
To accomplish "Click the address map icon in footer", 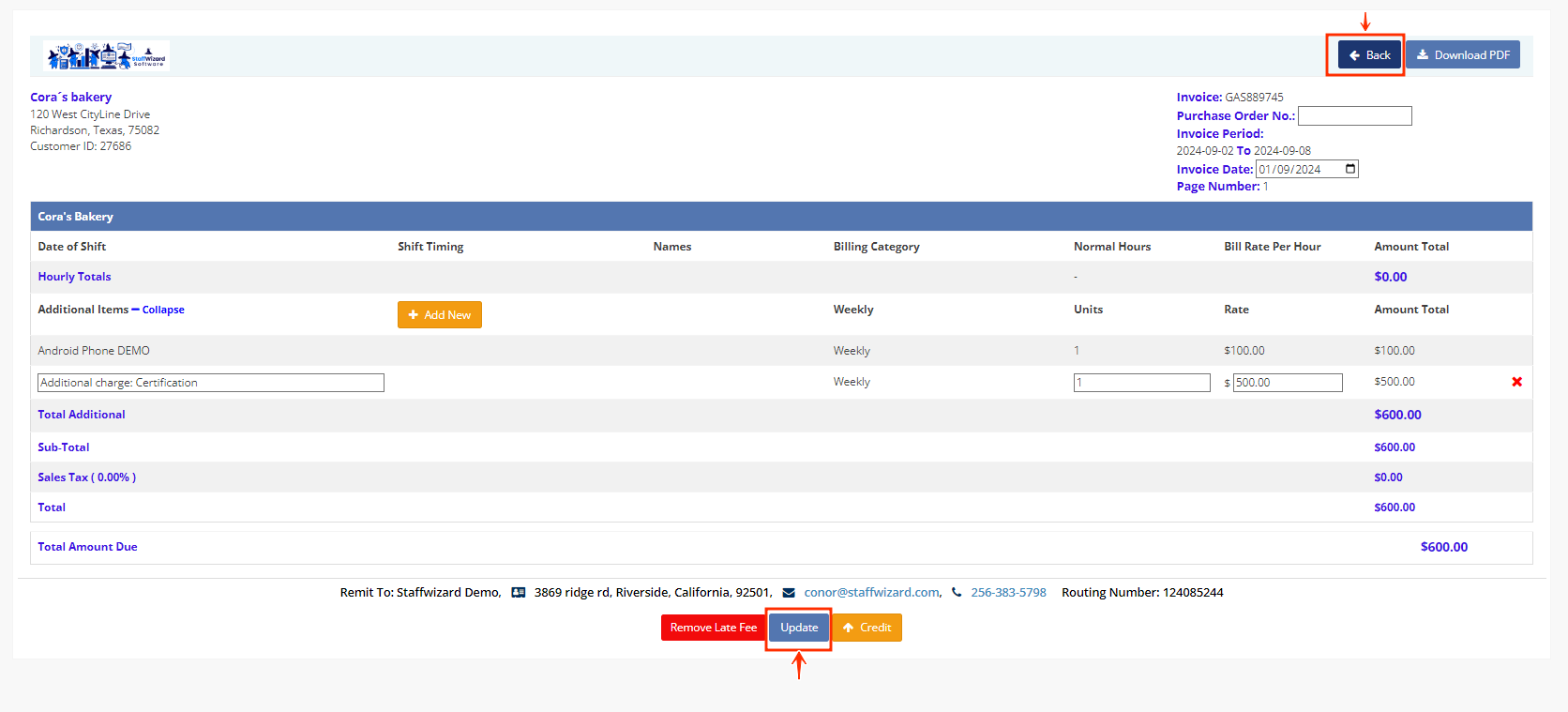I will (x=519, y=593).
